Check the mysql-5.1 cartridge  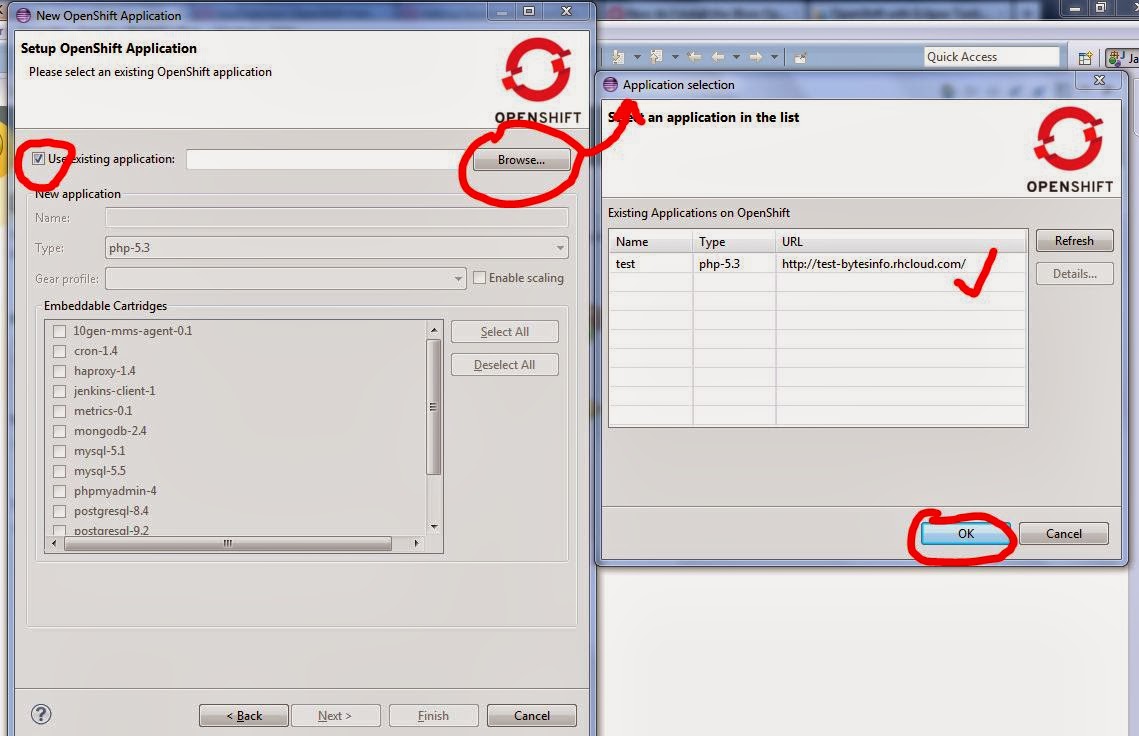click(60, 451)
